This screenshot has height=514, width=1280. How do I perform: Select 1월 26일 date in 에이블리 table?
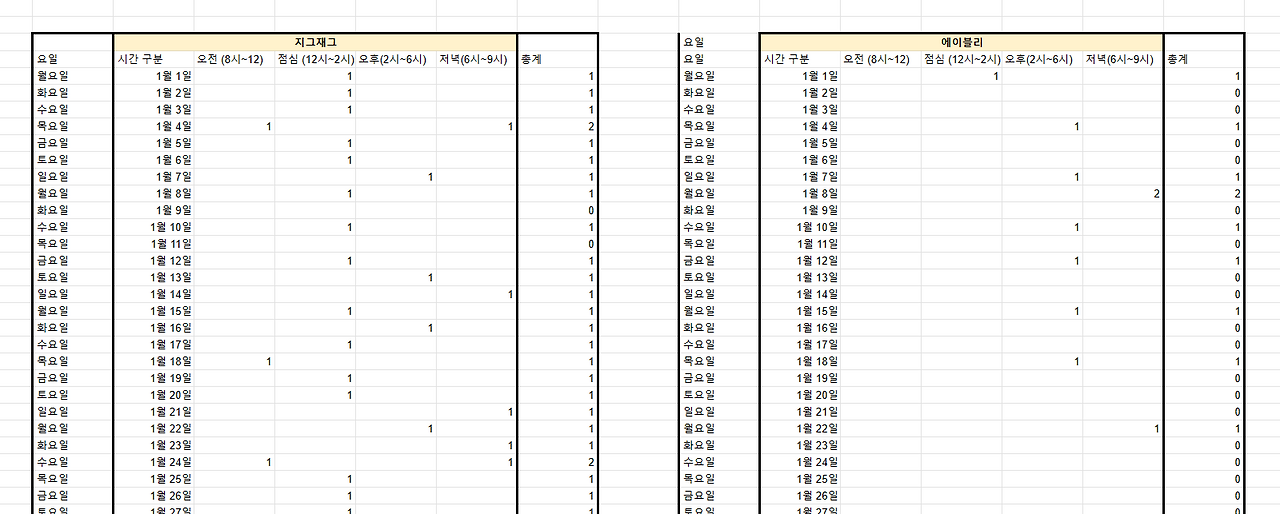click(818, 495)
